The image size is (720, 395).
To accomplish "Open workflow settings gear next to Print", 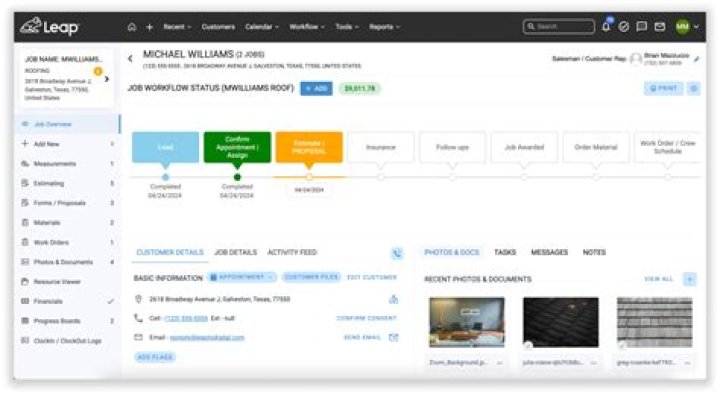I will (694, 88).
